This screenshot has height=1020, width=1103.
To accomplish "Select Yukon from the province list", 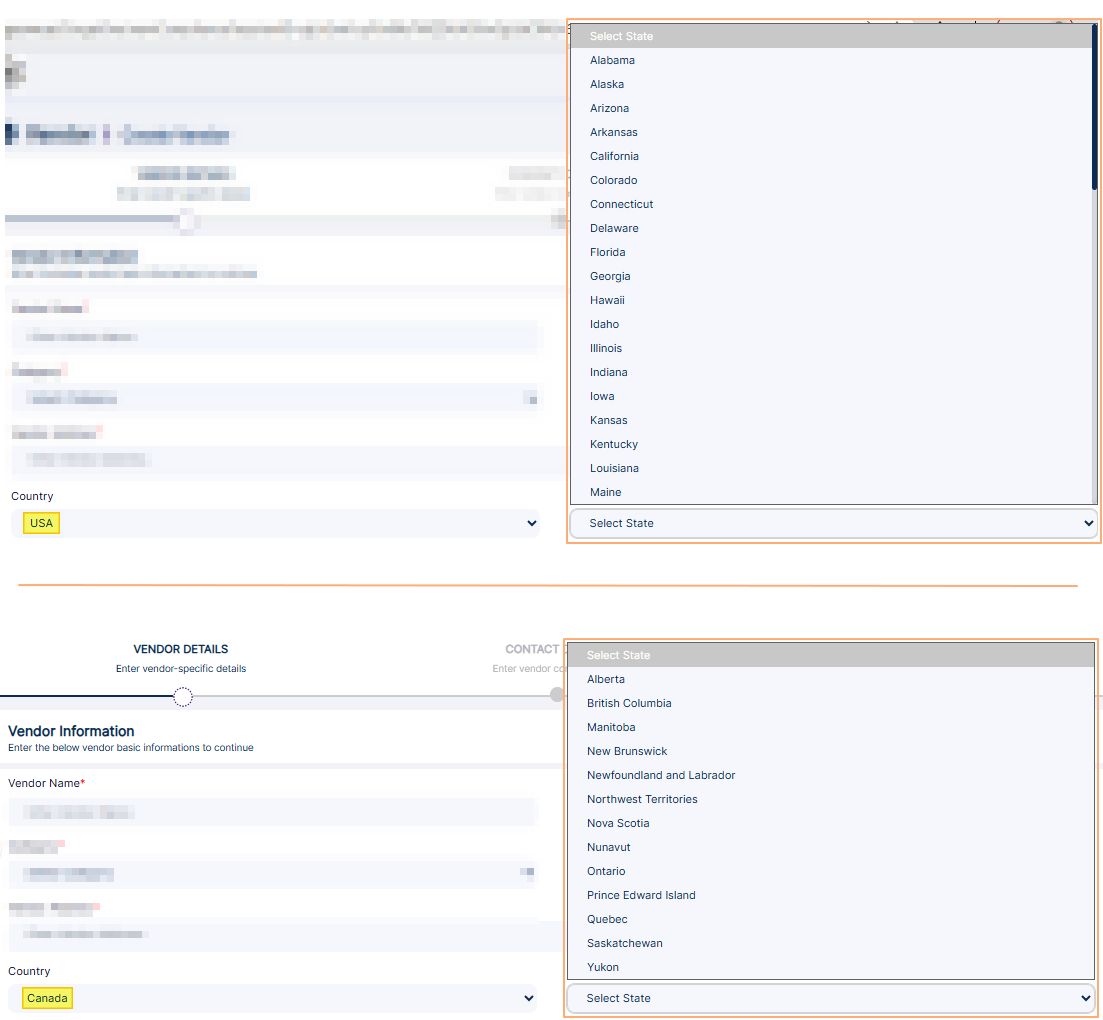I will pos(603,967).
